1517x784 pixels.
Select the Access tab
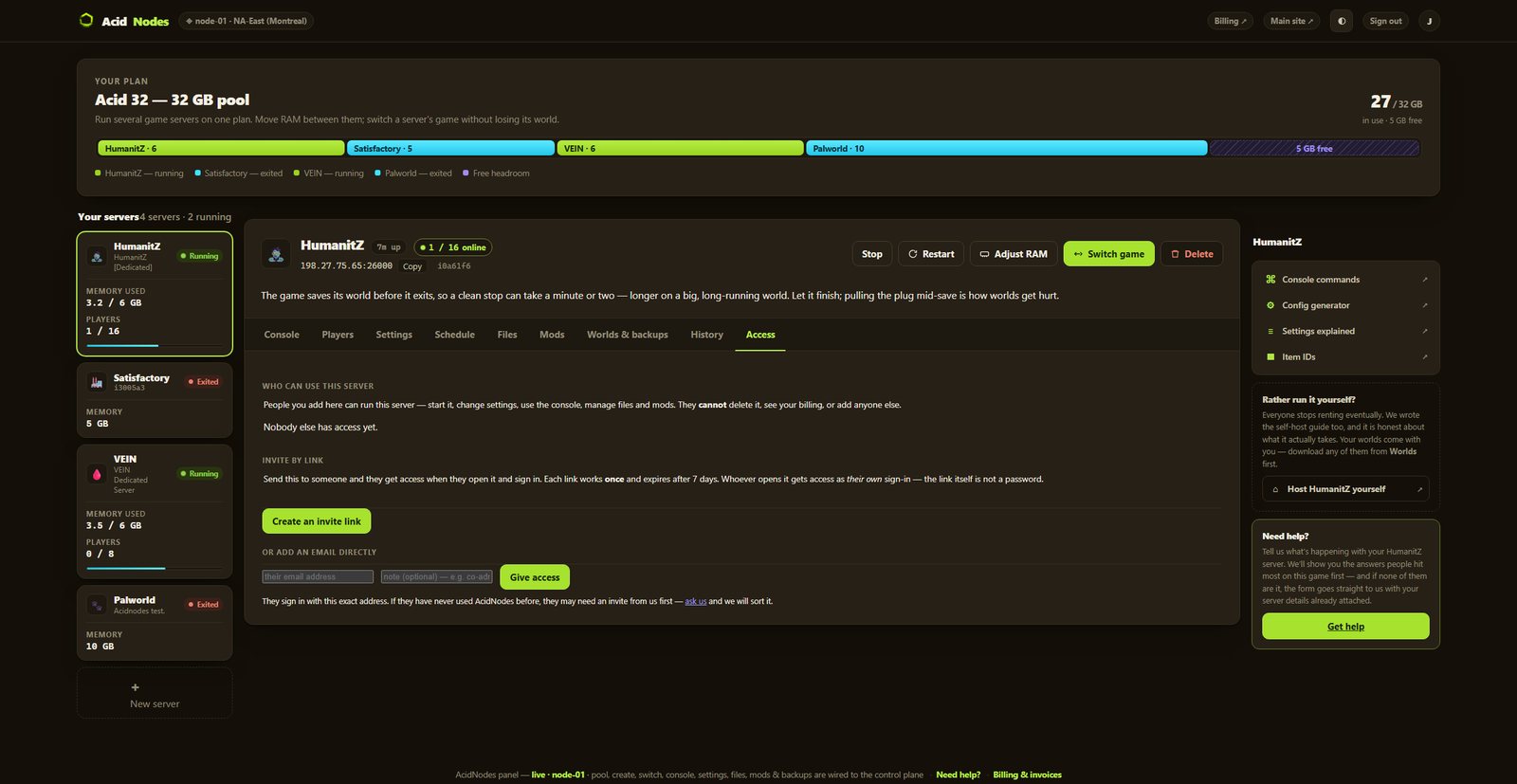click(x=760, y=335)
